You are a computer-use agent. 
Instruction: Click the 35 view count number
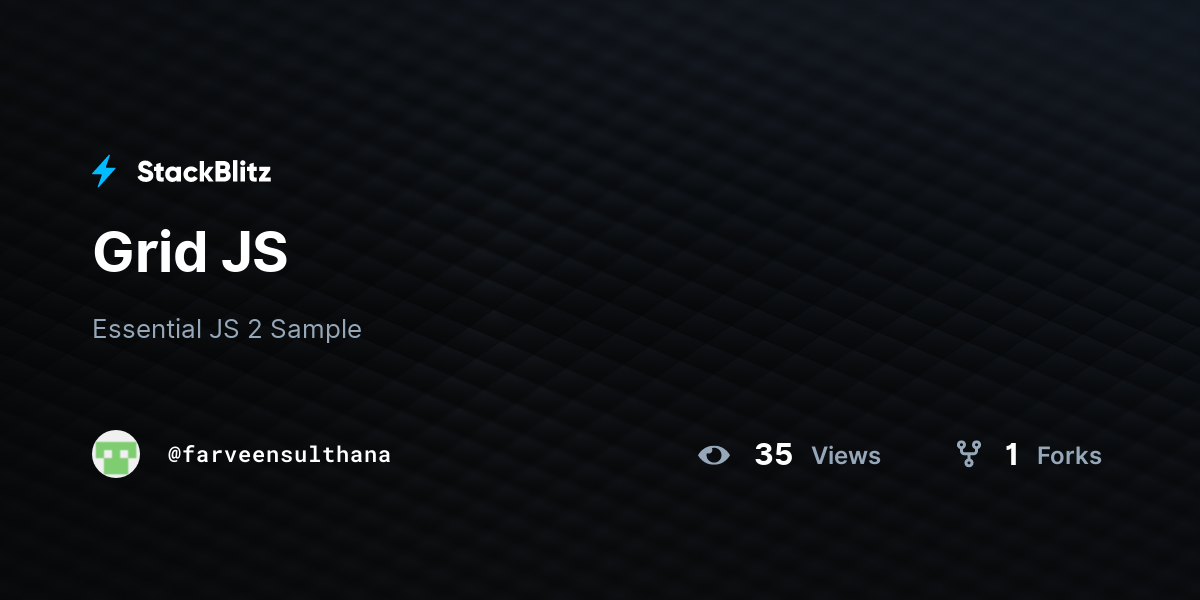tap(774, 455)
